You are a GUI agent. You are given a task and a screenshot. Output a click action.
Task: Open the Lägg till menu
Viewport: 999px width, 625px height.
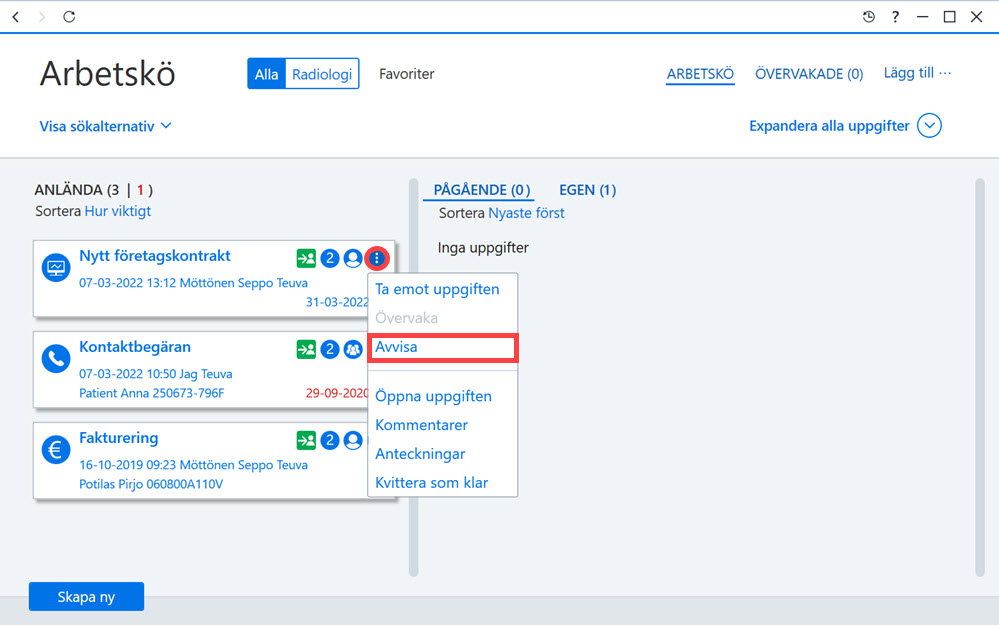(917, 73)
